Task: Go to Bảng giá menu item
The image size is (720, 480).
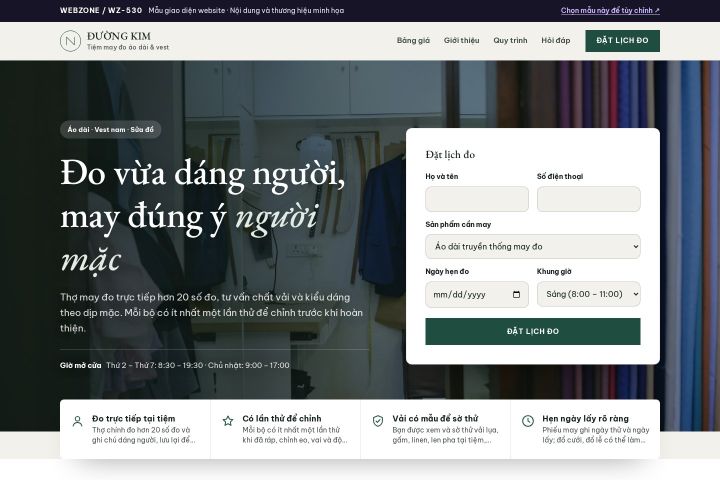Action: coord(413,40)
